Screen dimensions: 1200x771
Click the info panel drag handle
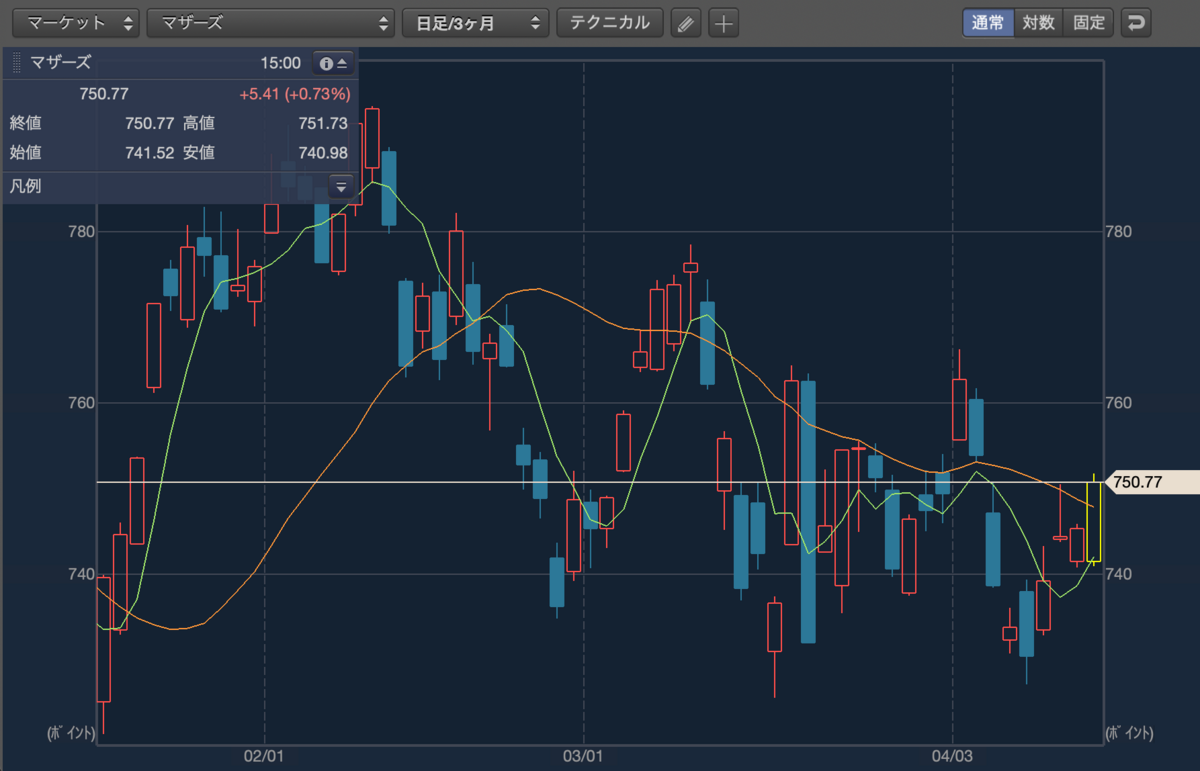coord(16,63)
